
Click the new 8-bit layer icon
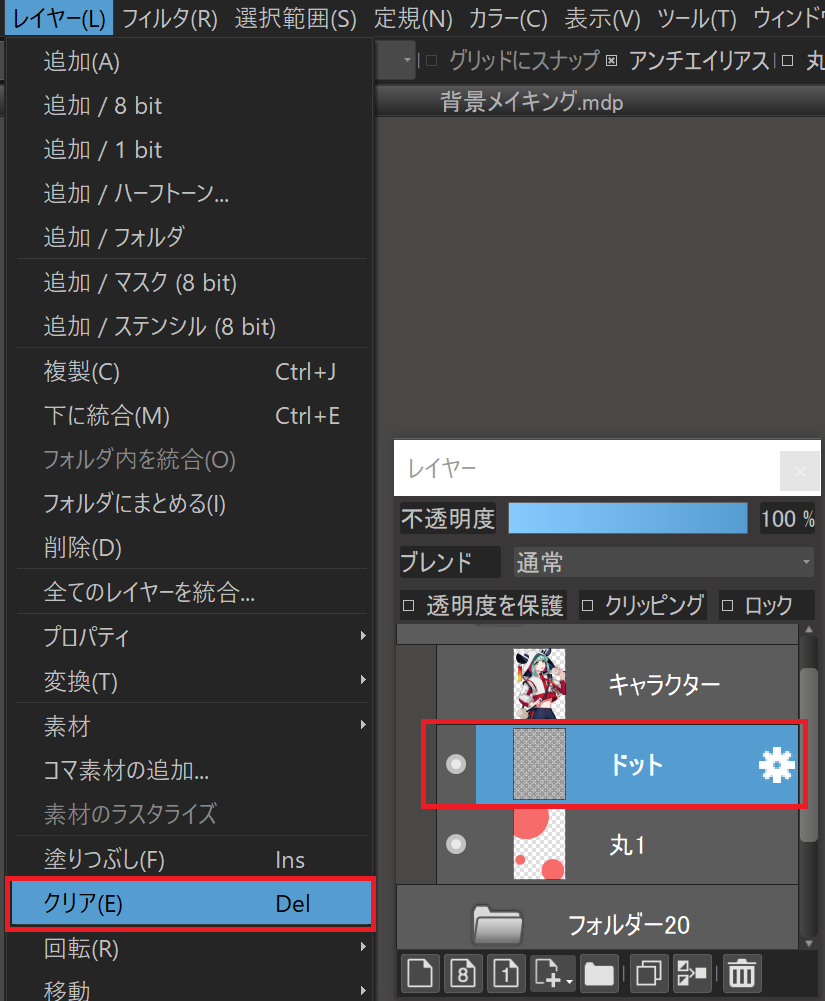tap(463, 974)
